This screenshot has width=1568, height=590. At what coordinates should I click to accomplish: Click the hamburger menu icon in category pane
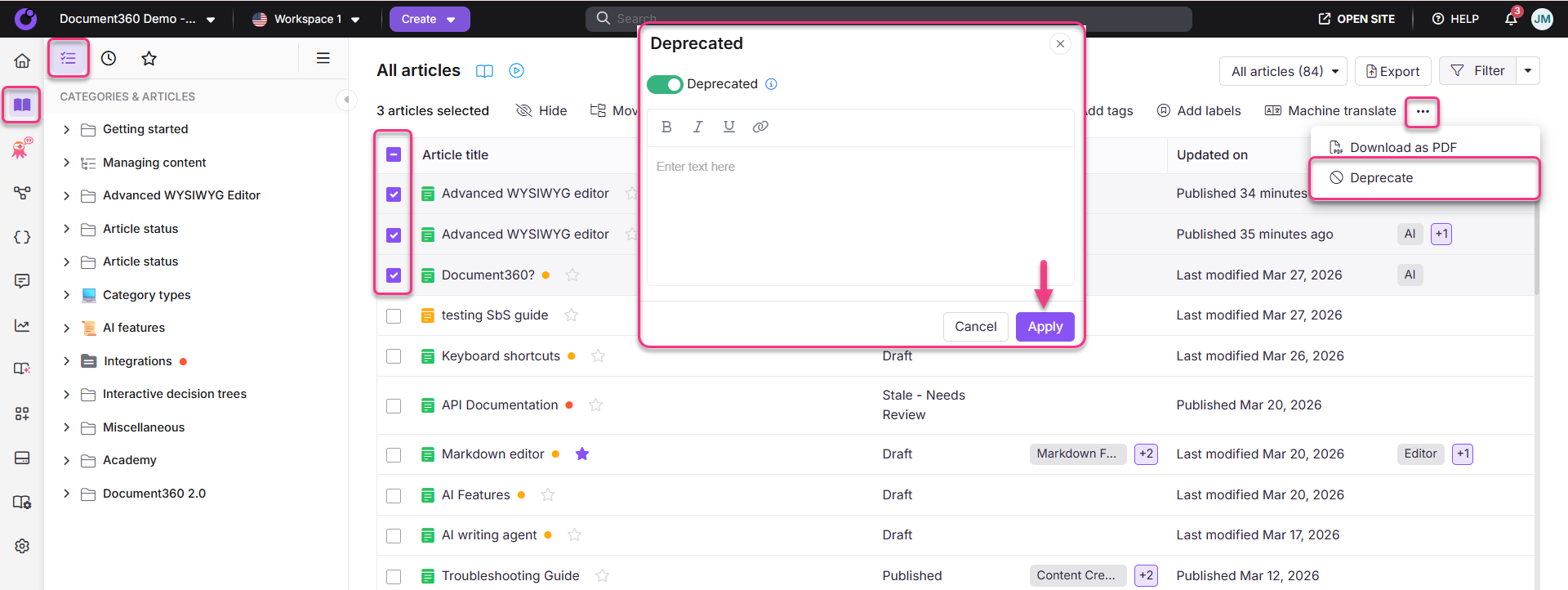323,58
